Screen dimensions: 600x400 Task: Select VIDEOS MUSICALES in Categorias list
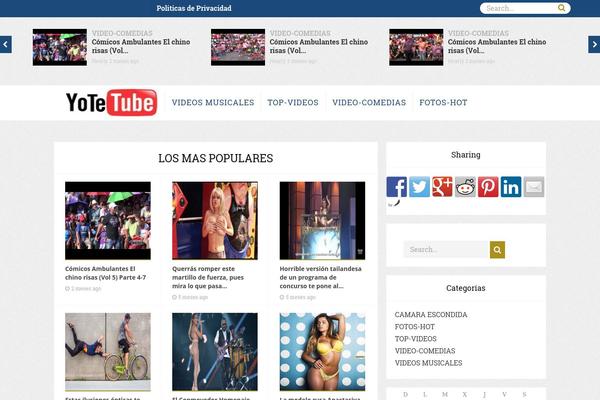point(428,363)
